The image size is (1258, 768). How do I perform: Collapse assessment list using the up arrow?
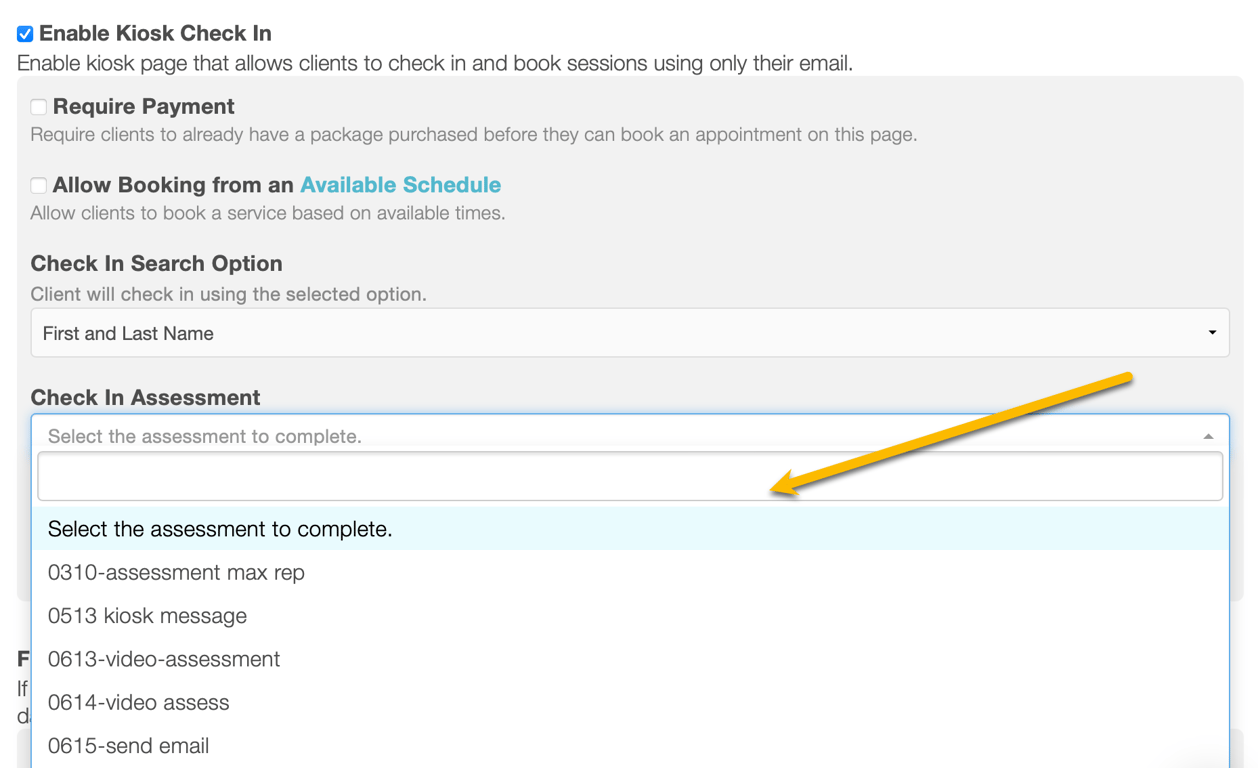tap(1208, 436)
